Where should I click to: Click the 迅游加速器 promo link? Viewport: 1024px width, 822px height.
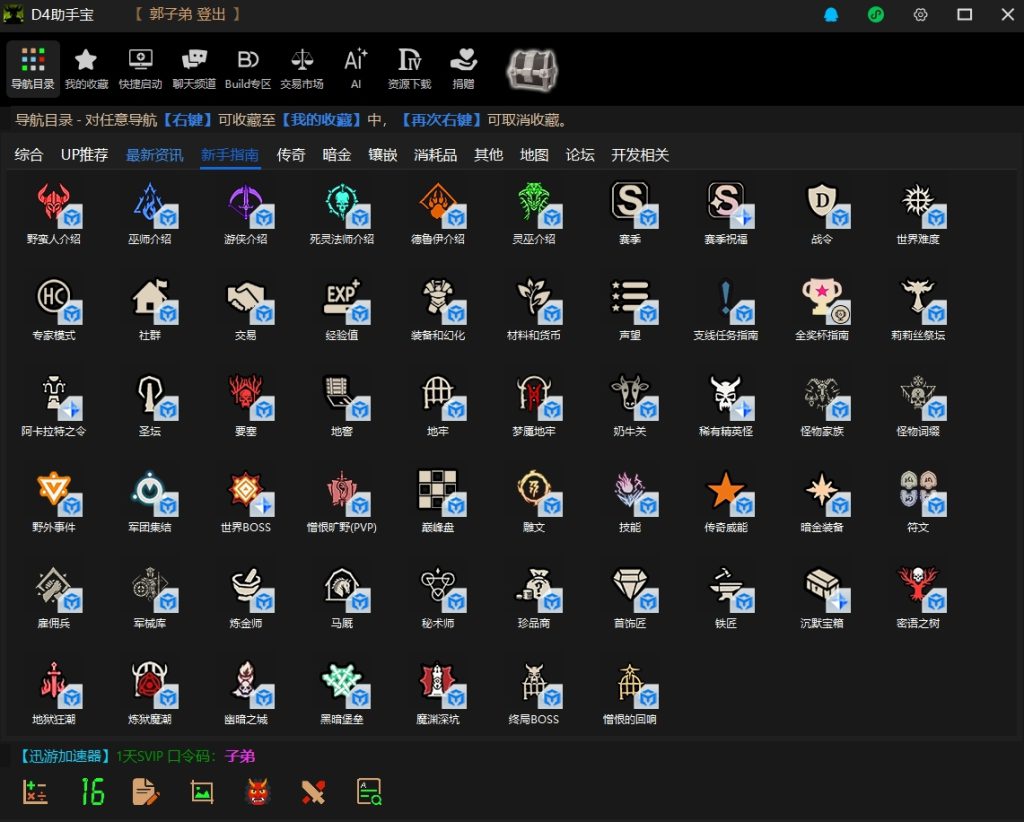(x=63, y=756)
